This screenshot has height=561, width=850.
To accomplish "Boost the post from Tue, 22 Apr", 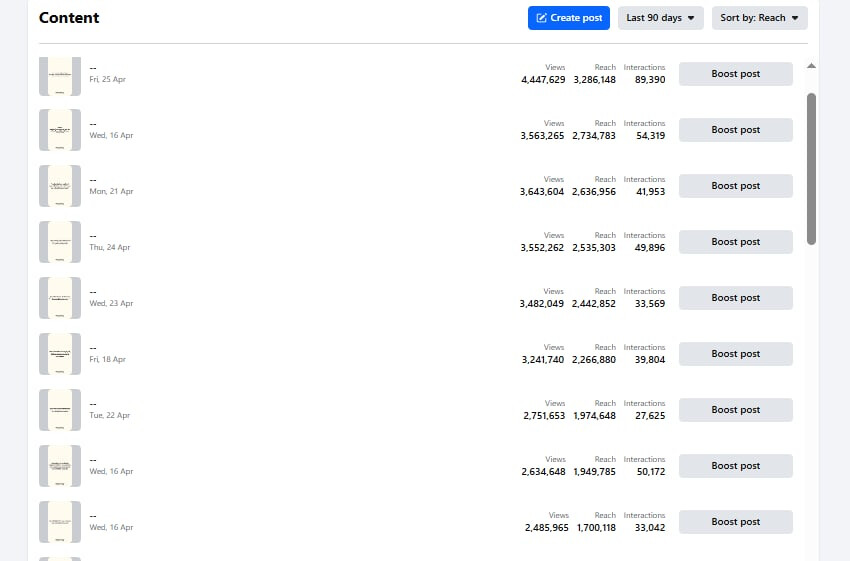I will click(736, 410).
